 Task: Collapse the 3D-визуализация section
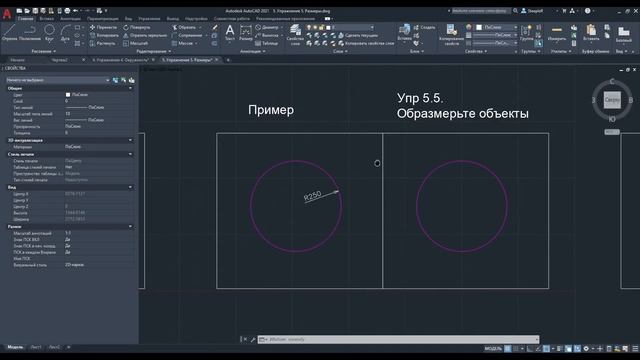130,140
